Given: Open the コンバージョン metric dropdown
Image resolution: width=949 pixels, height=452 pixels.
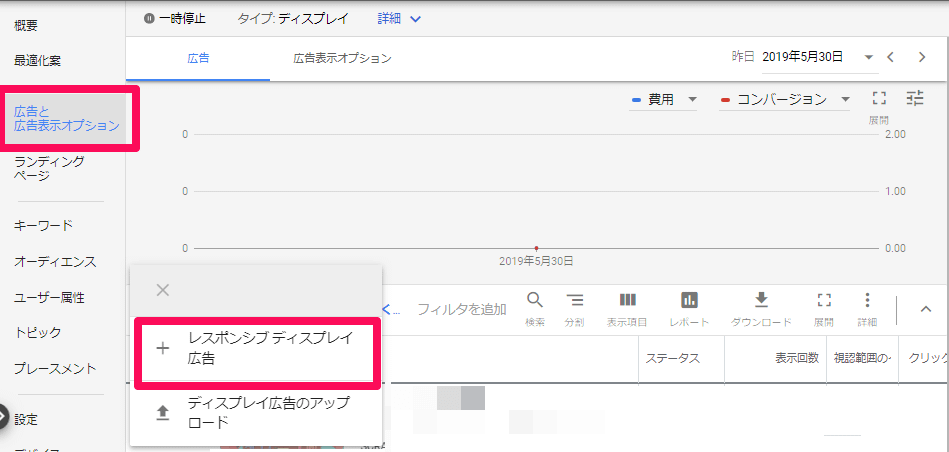Looking at the screenshot, I should (786, 100).
